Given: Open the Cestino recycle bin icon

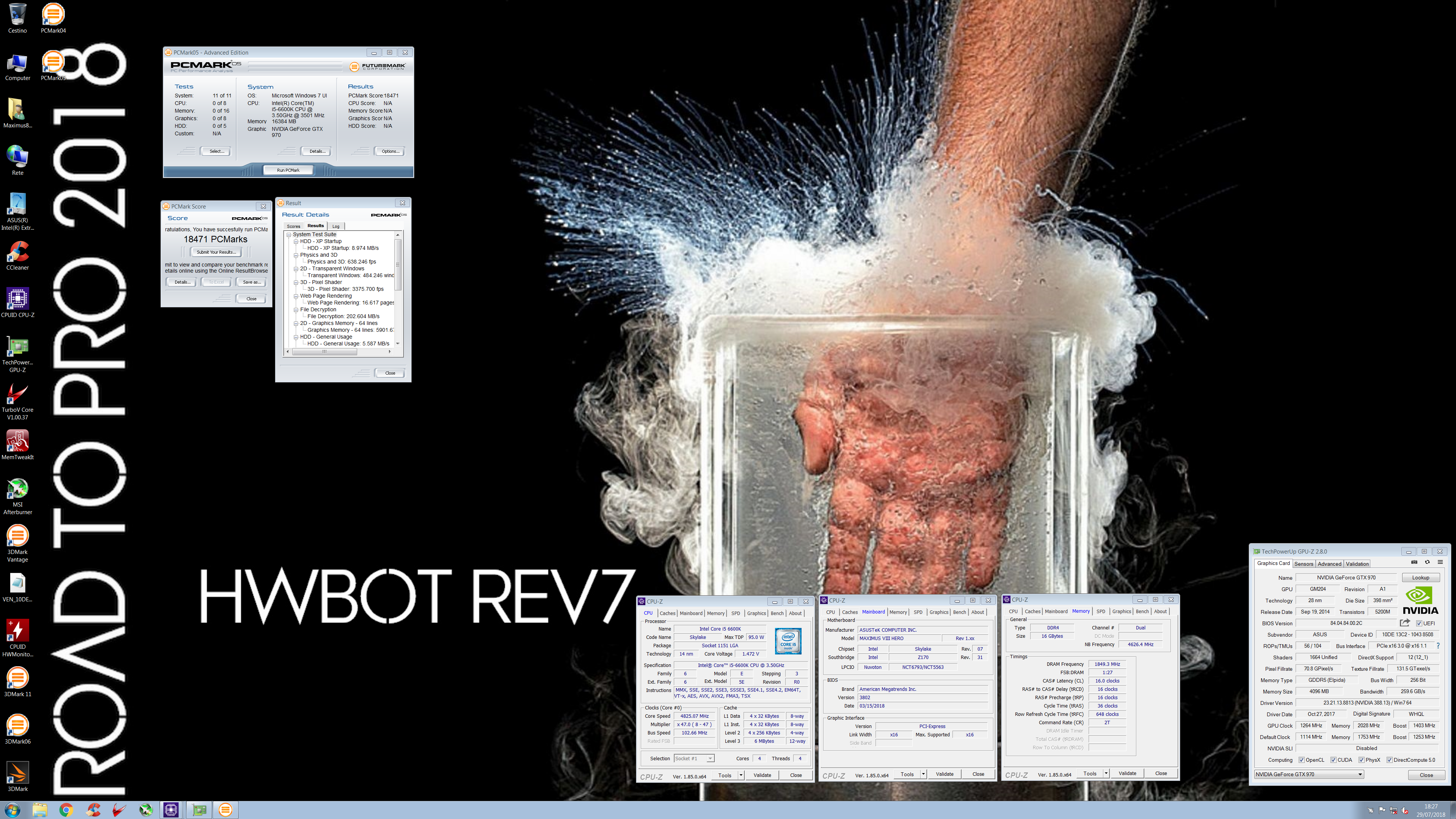Looking at the screenshot, I should tap(17, 18).
